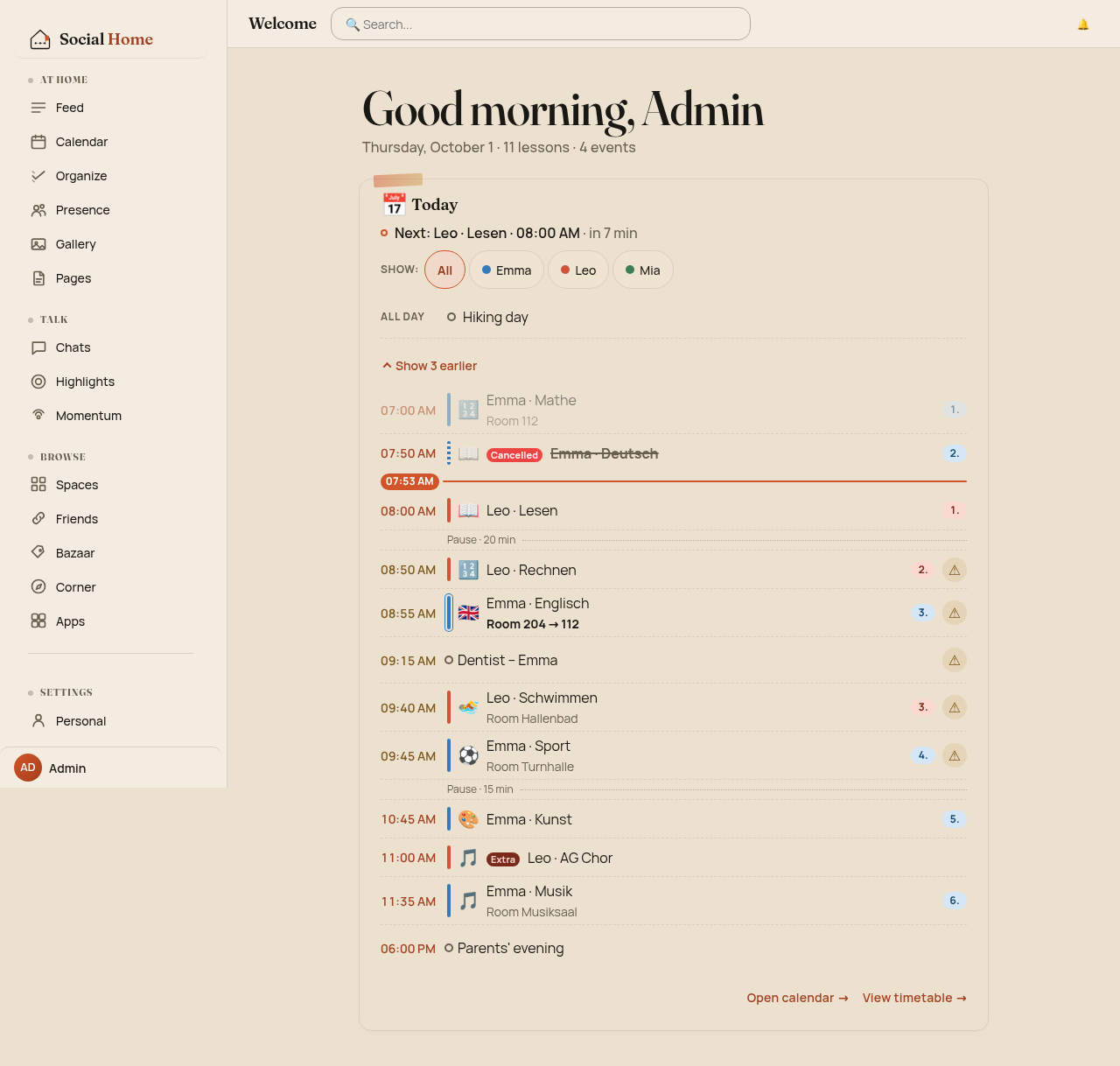Viewport: 1120px width, 1066px height.
Task: Click the View timetable link
Action: point(914,998)
